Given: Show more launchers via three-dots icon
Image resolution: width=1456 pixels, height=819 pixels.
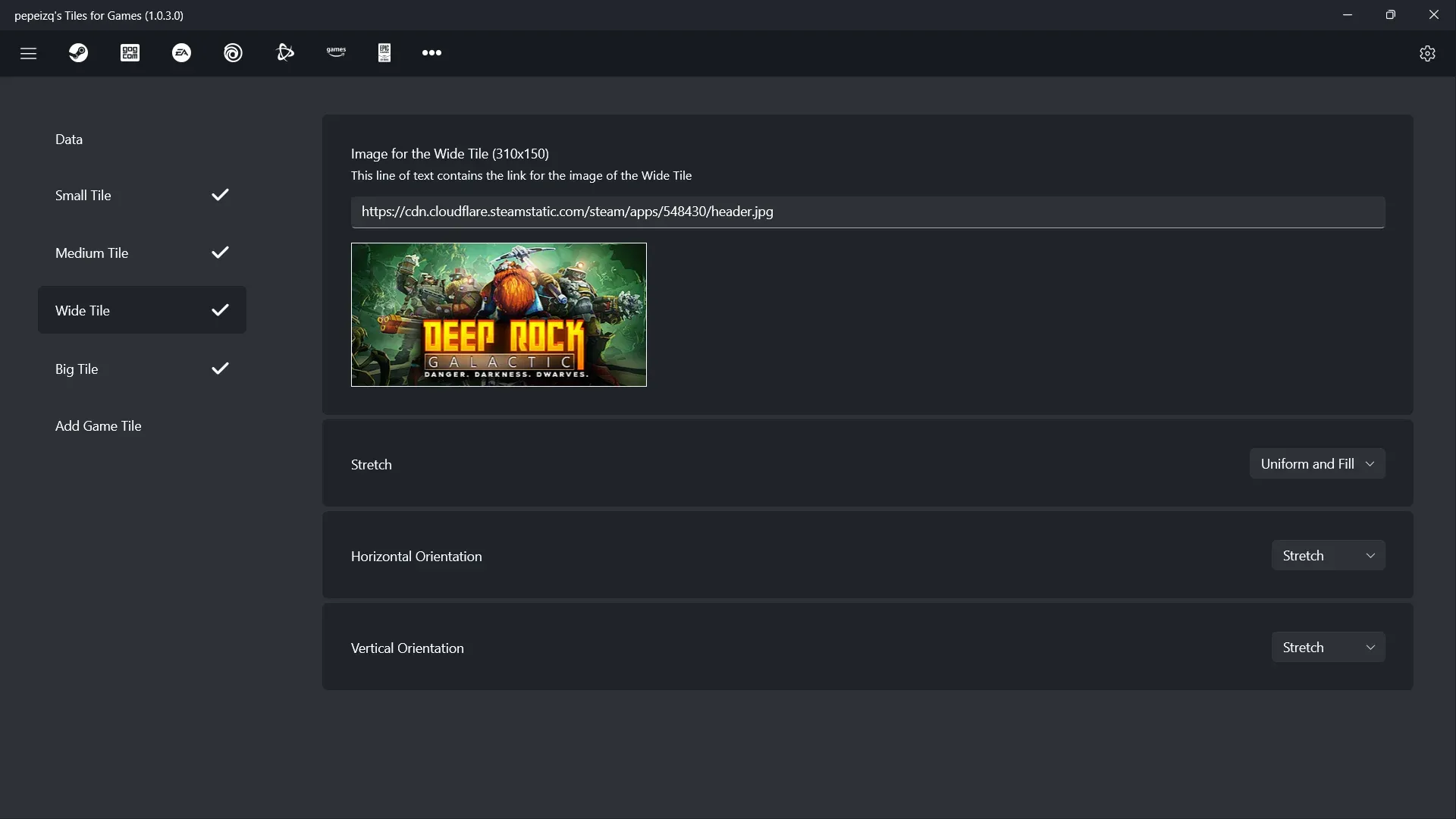Looking at the screenshot, I should [431, 53].
